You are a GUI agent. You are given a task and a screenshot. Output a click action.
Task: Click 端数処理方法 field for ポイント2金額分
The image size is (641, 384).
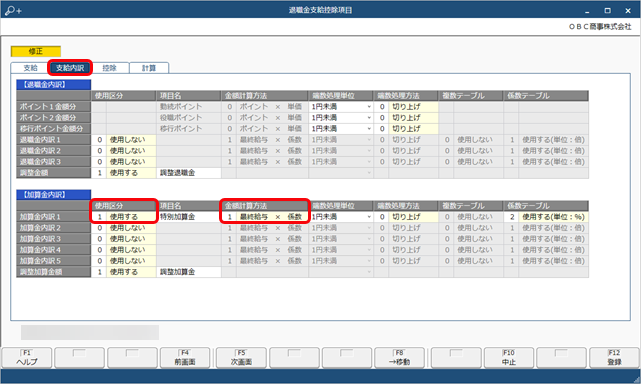[406, 118]
